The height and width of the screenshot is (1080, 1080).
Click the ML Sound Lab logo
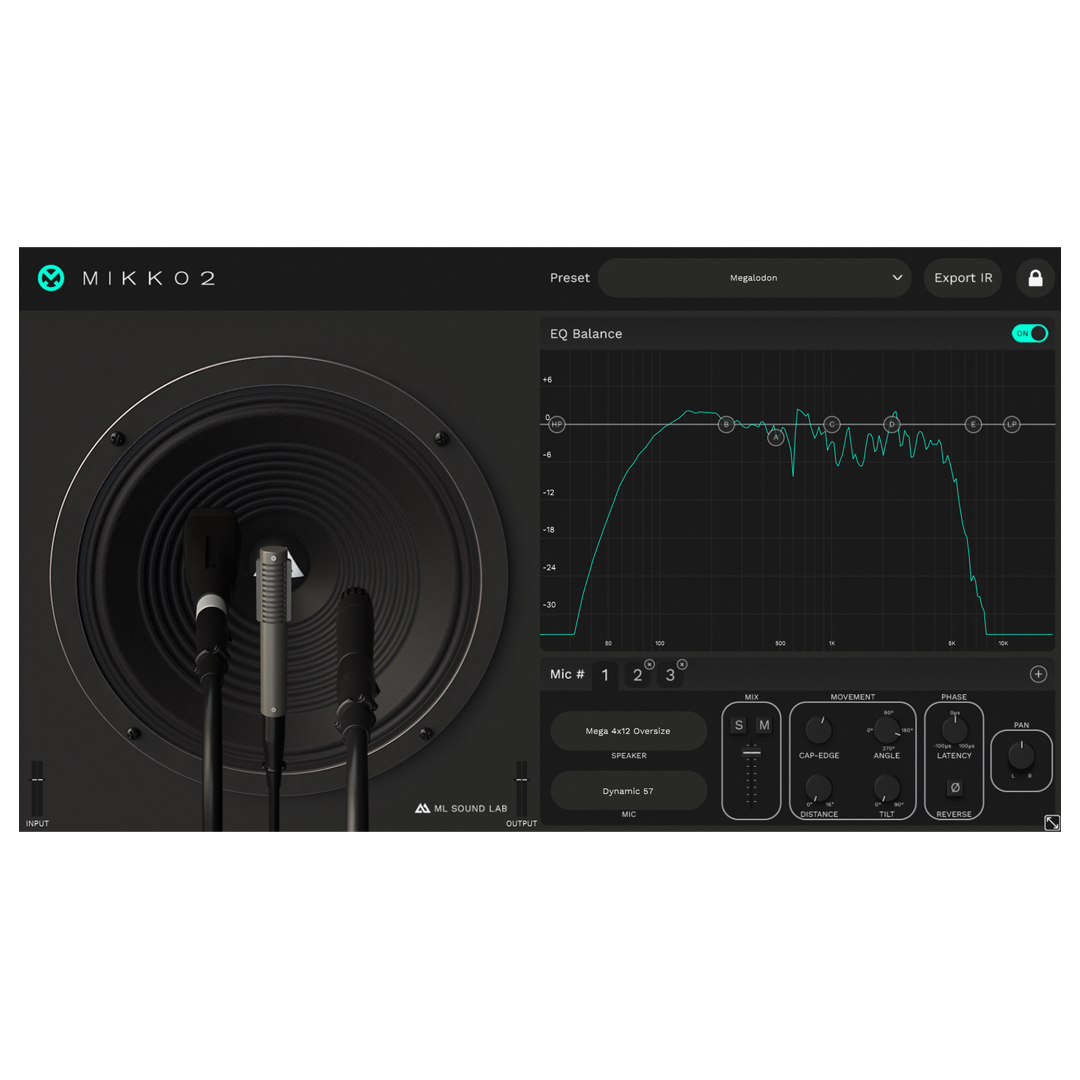coord(461,809)
